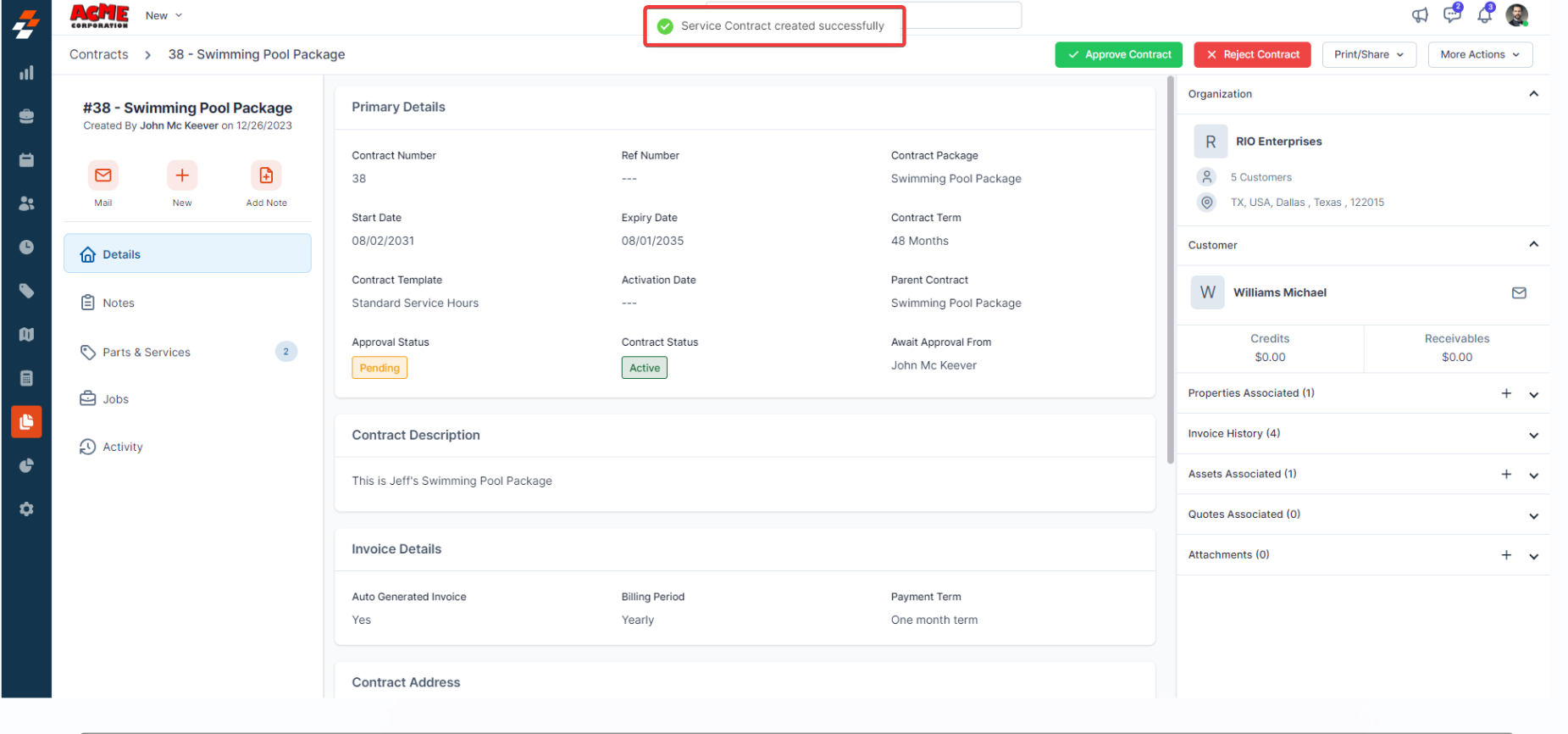Click the announcements megaphone icon

pyautogui.click(x=1420, y=15)
